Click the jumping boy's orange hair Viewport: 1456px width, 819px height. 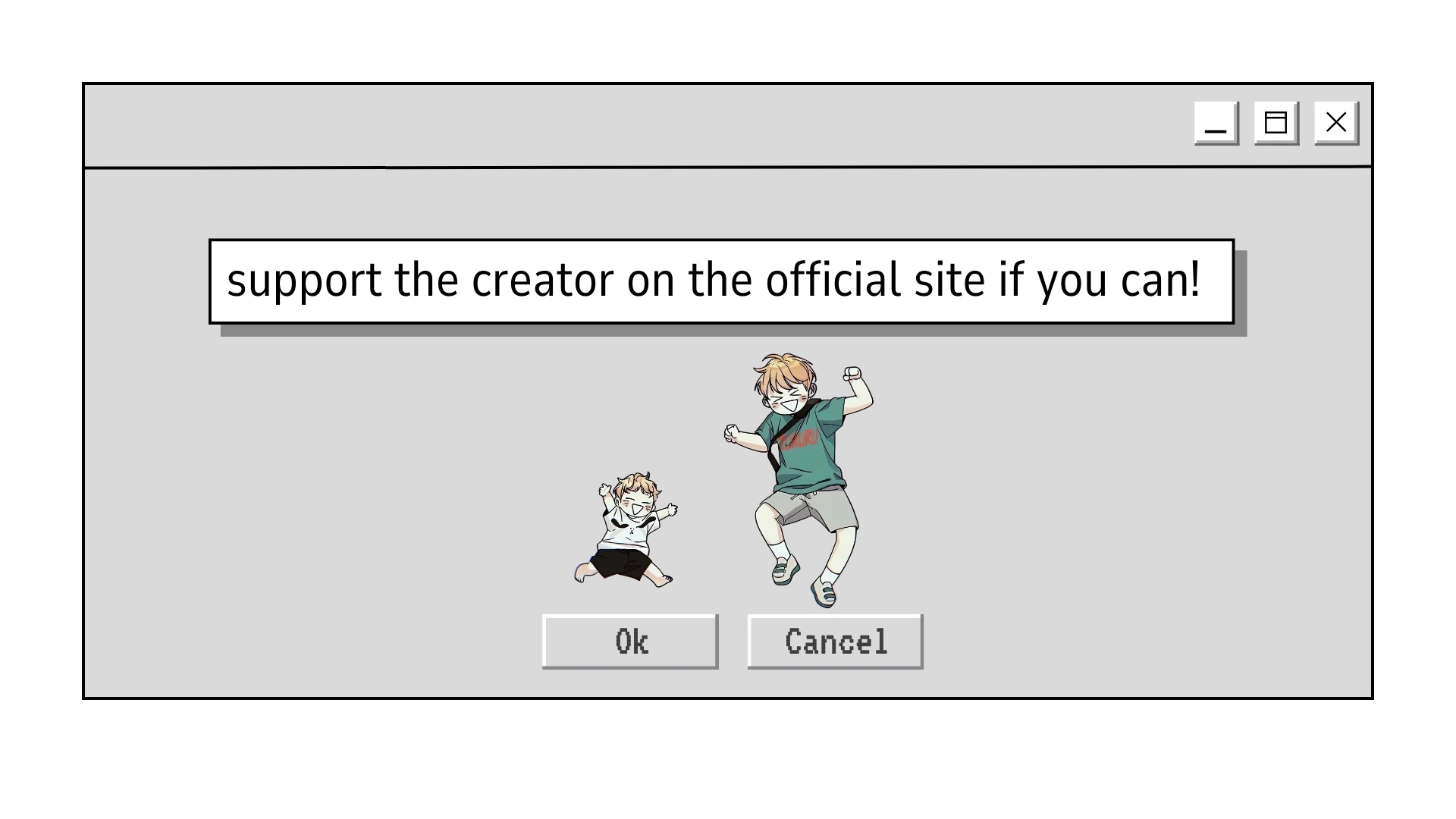(786, 373)
